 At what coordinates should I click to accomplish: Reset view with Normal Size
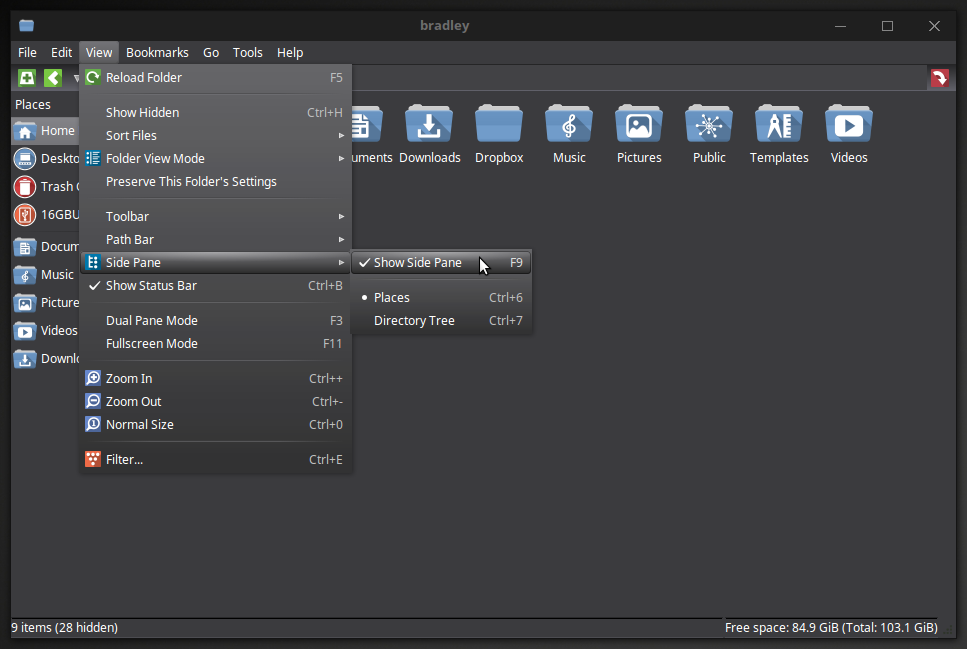[139, 424]
